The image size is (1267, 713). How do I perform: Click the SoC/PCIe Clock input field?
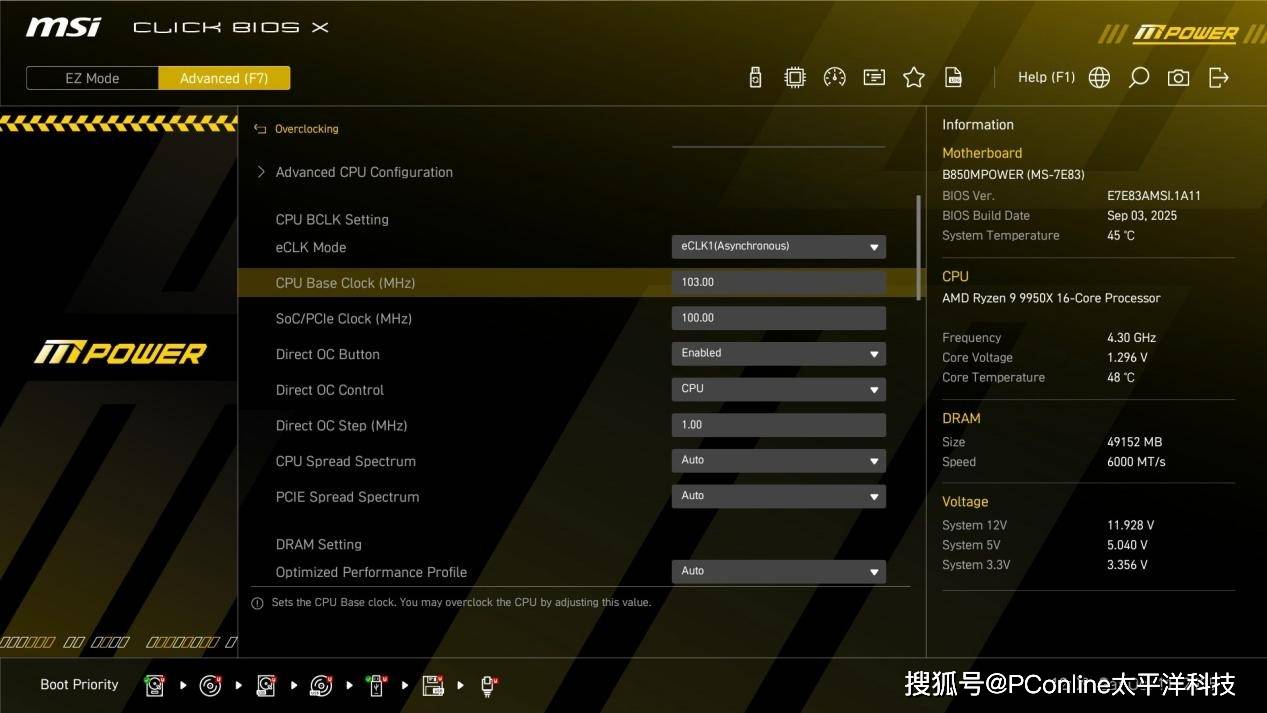pyautogui.click(x=778, y=318)
